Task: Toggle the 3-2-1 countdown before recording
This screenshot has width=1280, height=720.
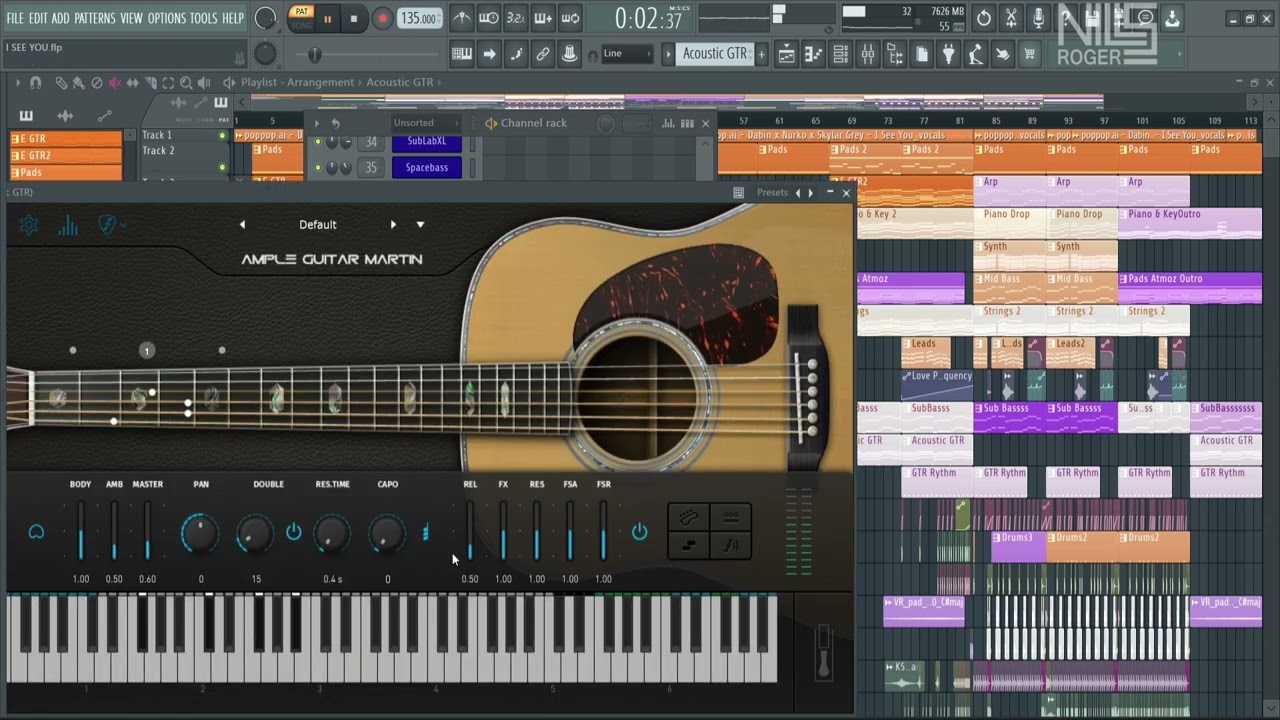Action: click(516, 18)
